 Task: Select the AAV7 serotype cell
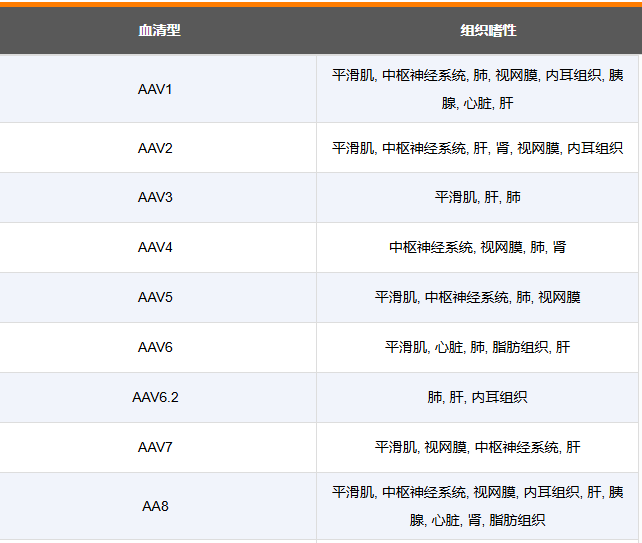pyautogui.click(x=158, y=447)
